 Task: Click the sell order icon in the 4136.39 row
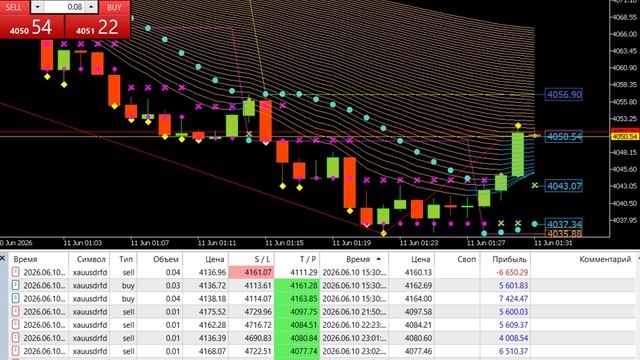click(x=16, y=338)
